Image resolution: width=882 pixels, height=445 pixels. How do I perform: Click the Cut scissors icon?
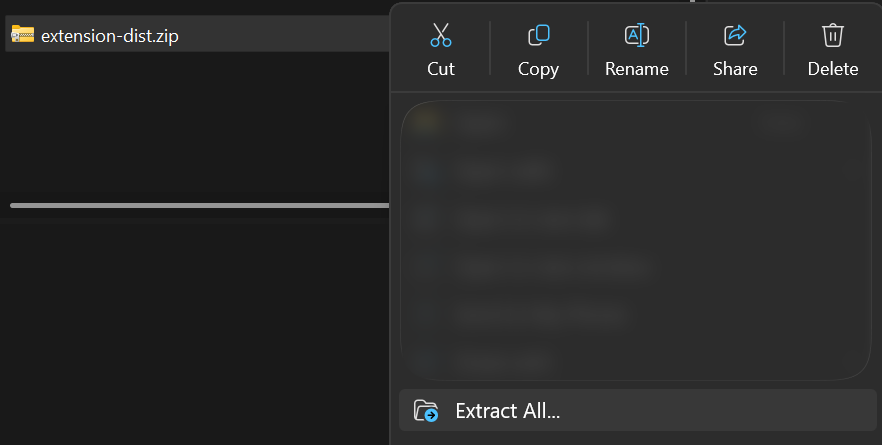[x=440, y=35]
